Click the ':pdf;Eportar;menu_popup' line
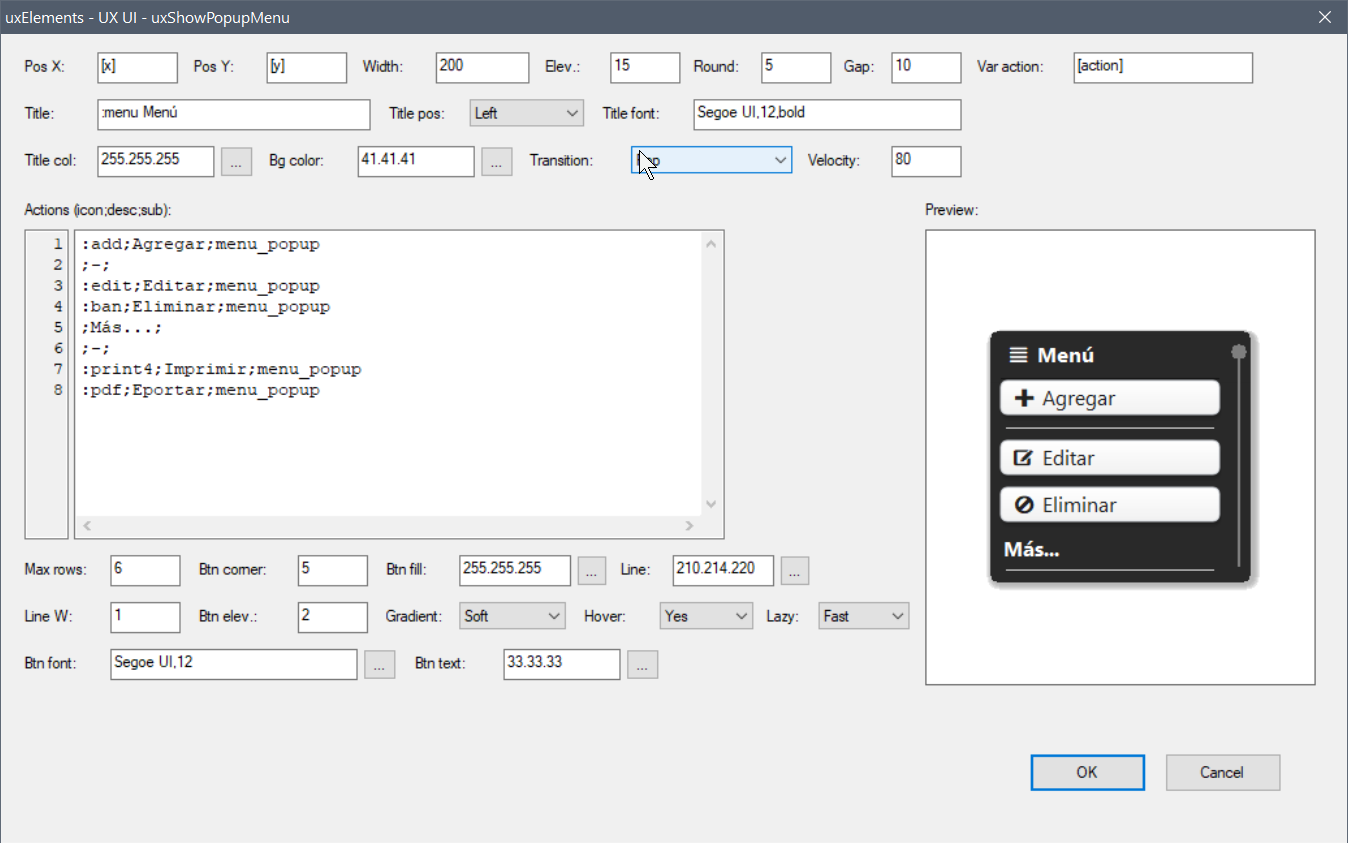 pos(201,391)
